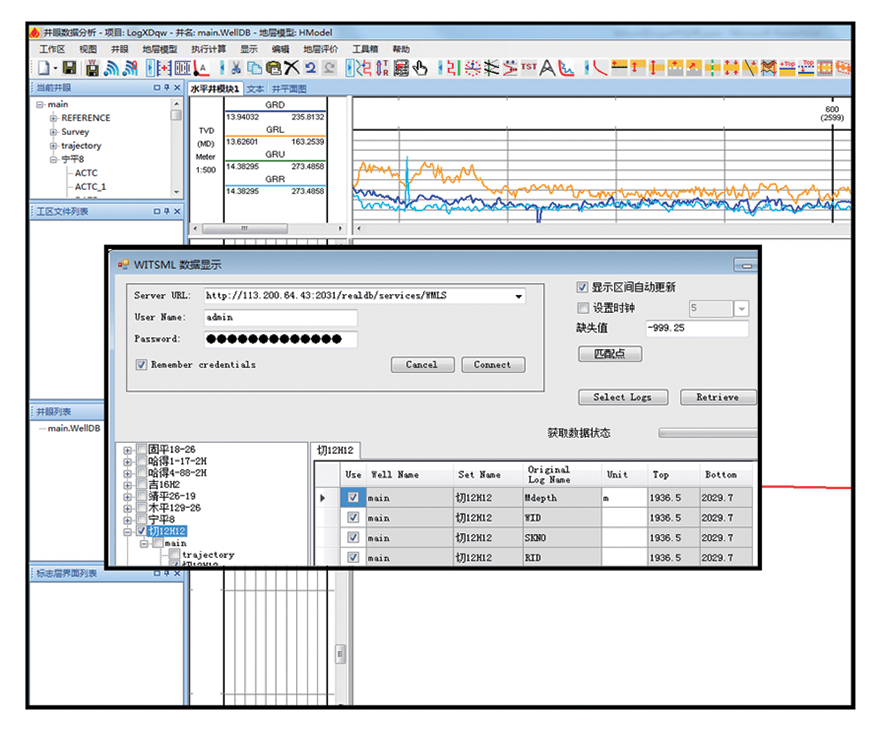Viewport: 878px width, 732px height.
Task: Uncheck Use box for Mdepth row
Action: click(x=353, y=497)
